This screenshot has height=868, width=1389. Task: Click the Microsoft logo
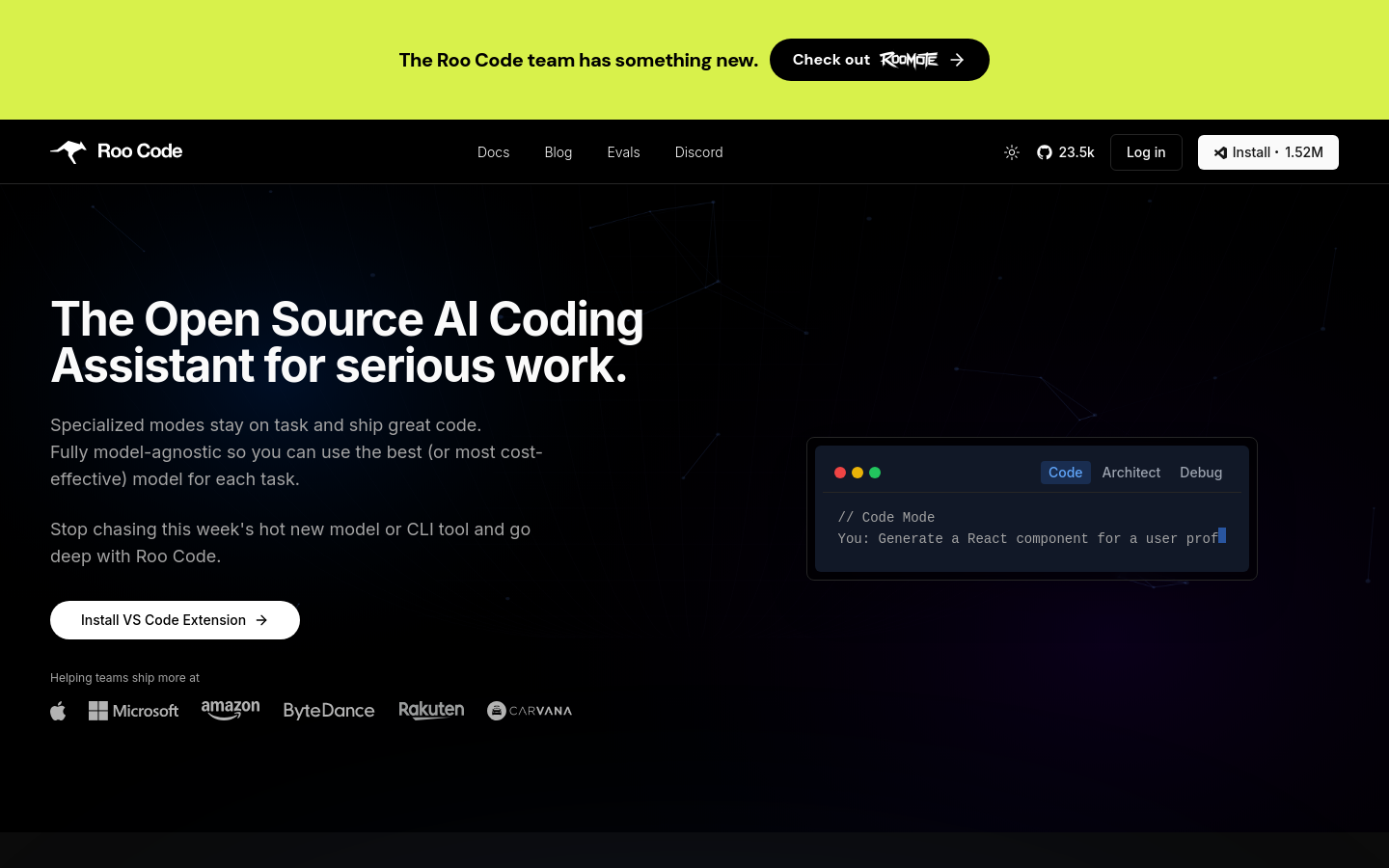pos(133,710)
